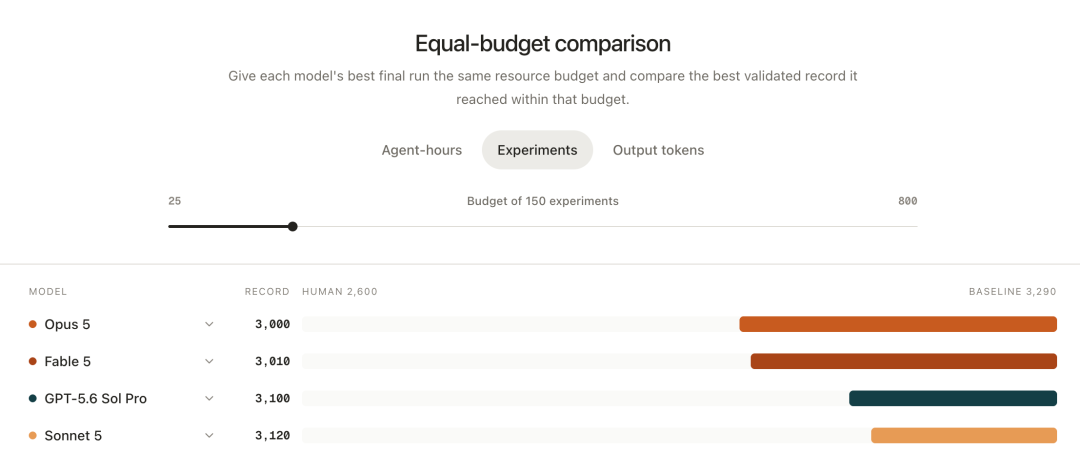Click the Fable 5 dark red bar

pyautogui.click(x=904, y=362)
